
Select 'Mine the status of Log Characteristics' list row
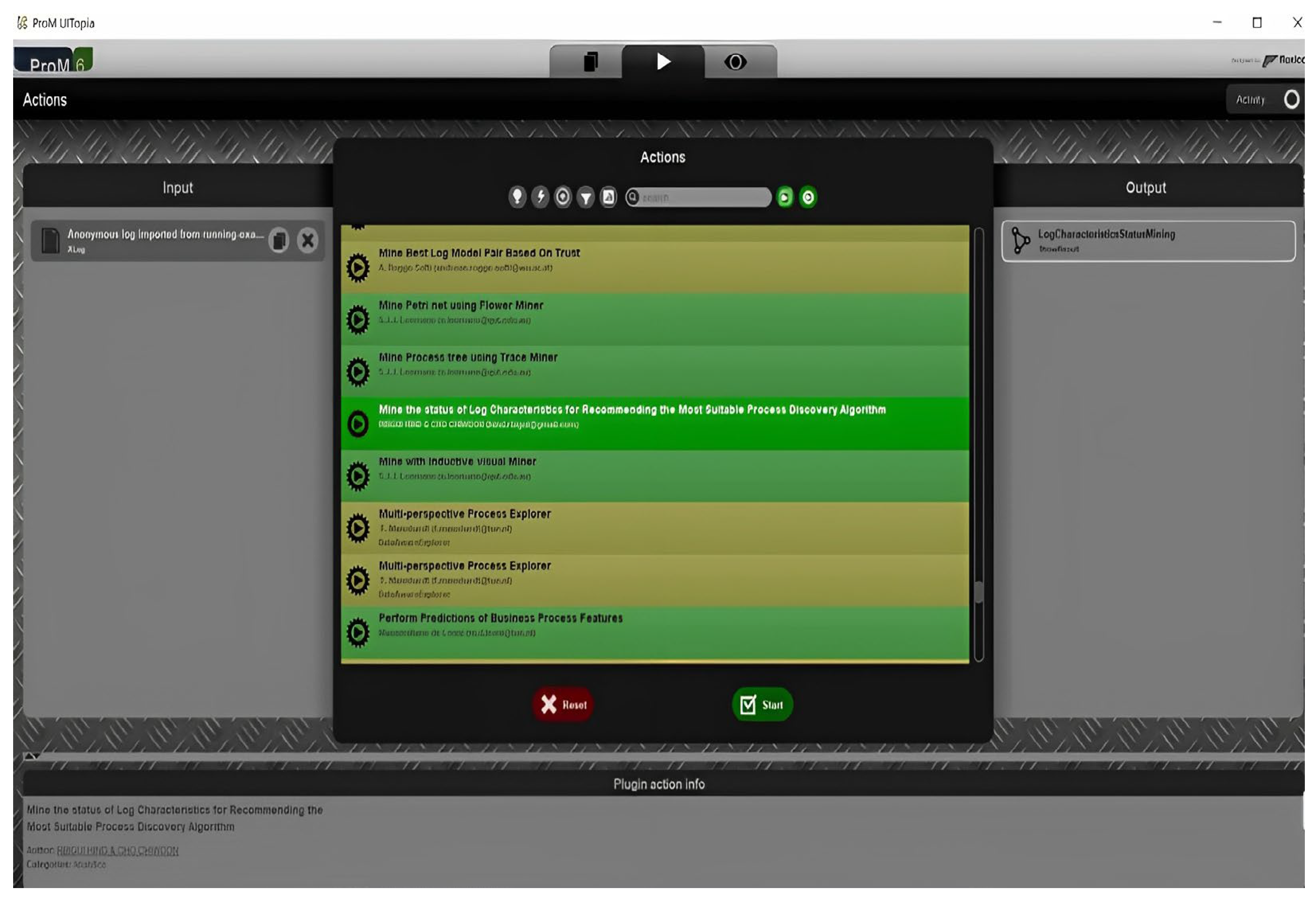(655, 424)
